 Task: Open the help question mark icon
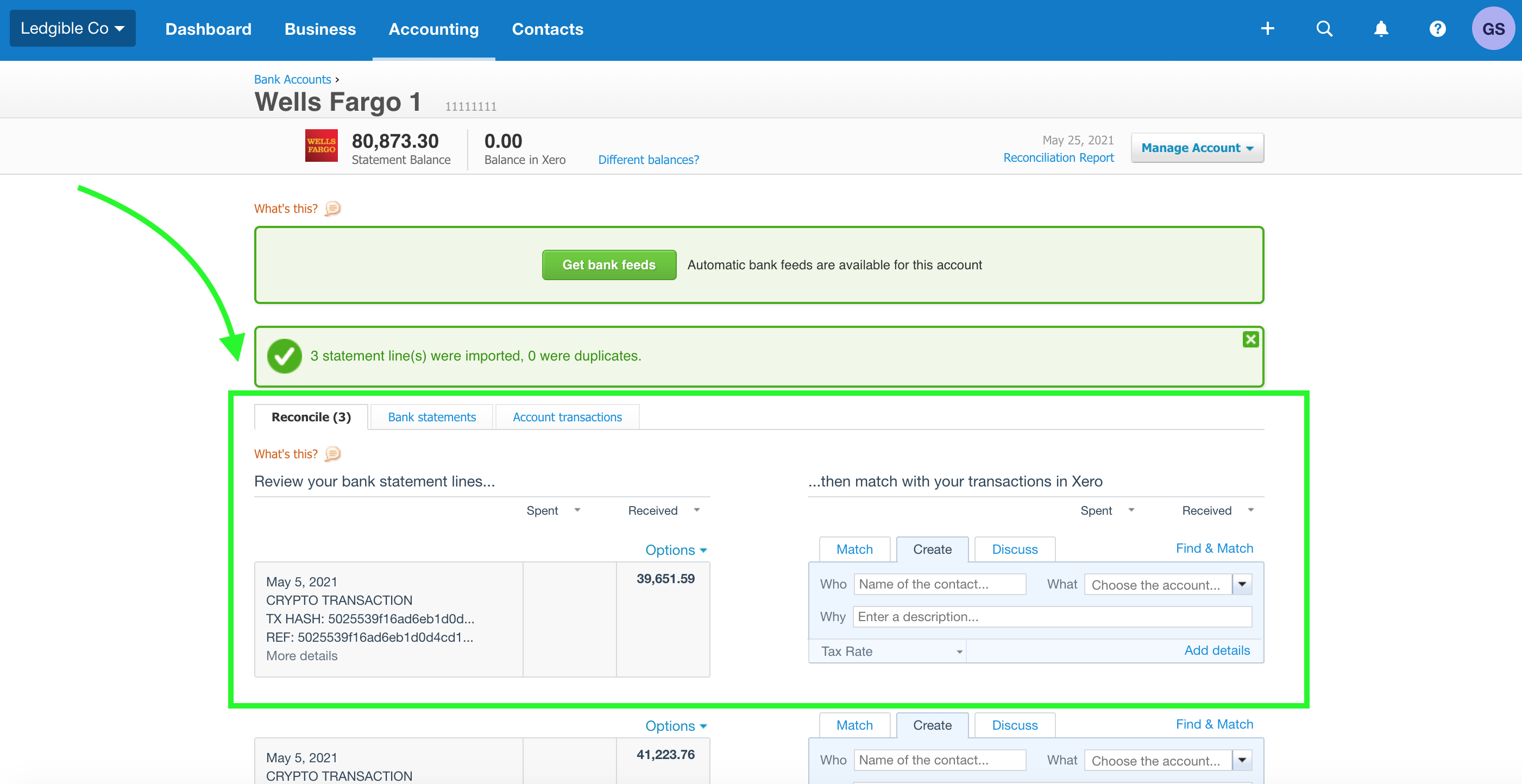tap(1437, 28)
